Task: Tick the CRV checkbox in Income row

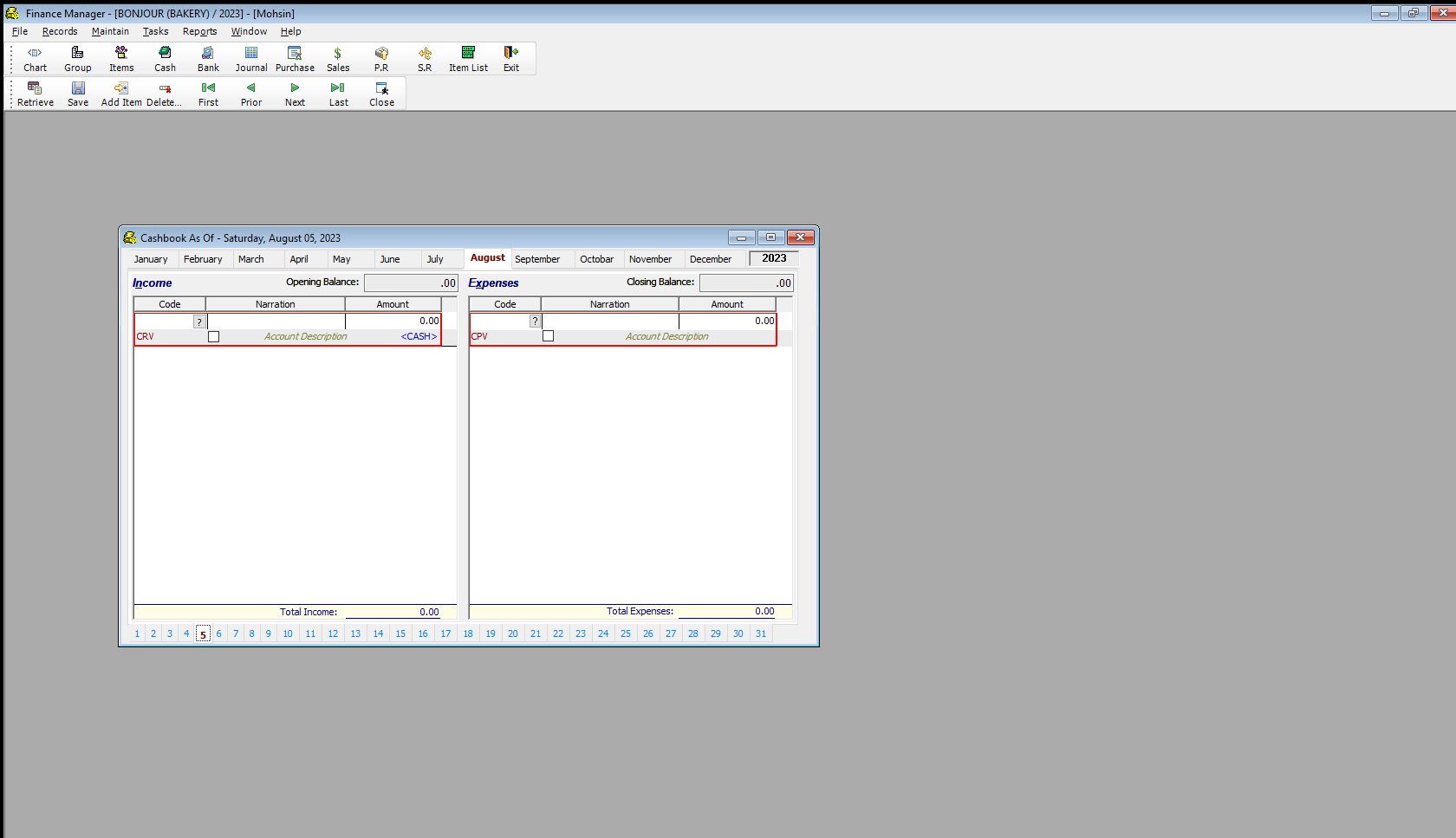Action: click(213, 337)
